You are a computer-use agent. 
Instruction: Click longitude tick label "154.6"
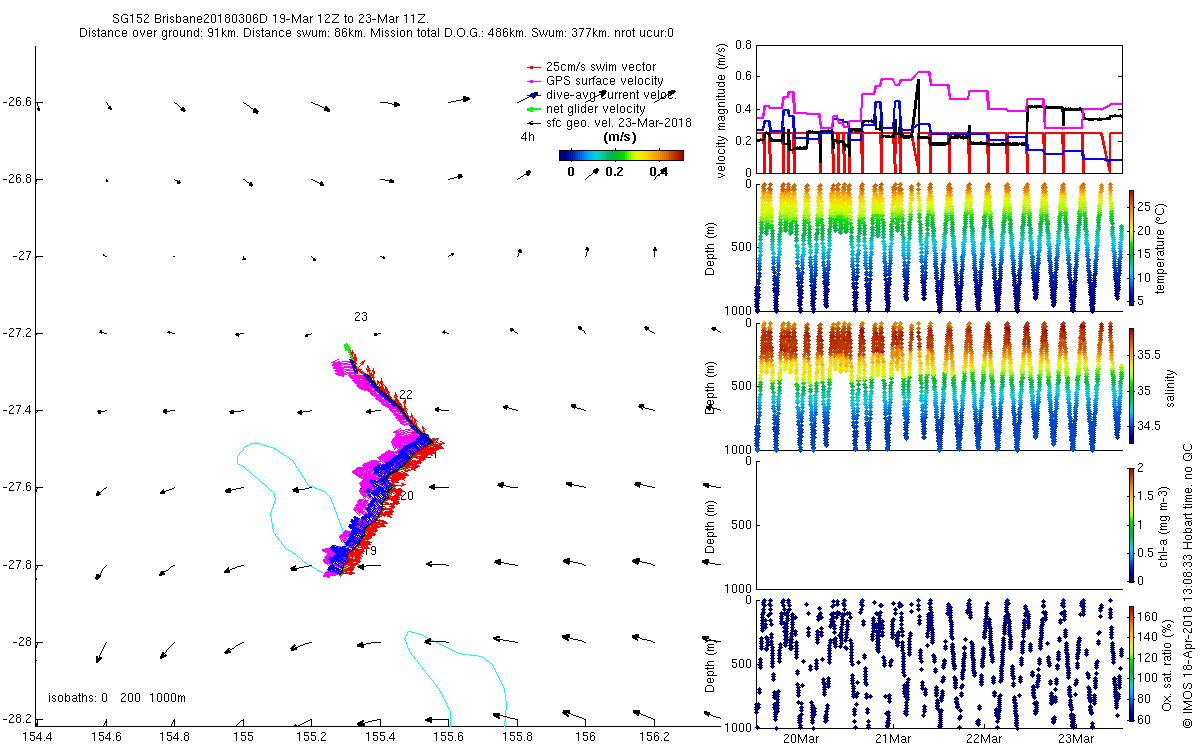click(106, 737)
